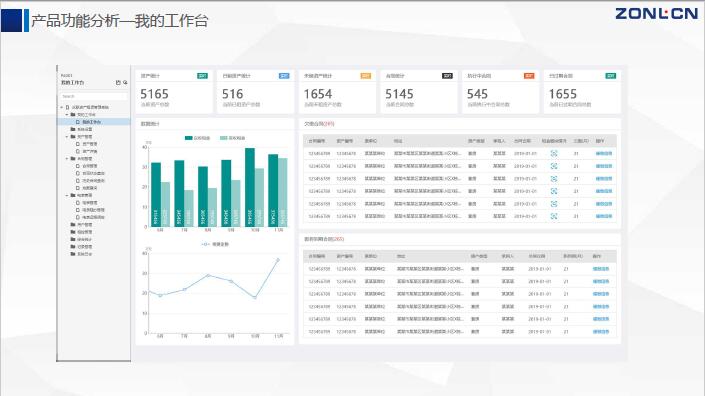Click the orange badge on the 545 card

[x=529, y=76]
